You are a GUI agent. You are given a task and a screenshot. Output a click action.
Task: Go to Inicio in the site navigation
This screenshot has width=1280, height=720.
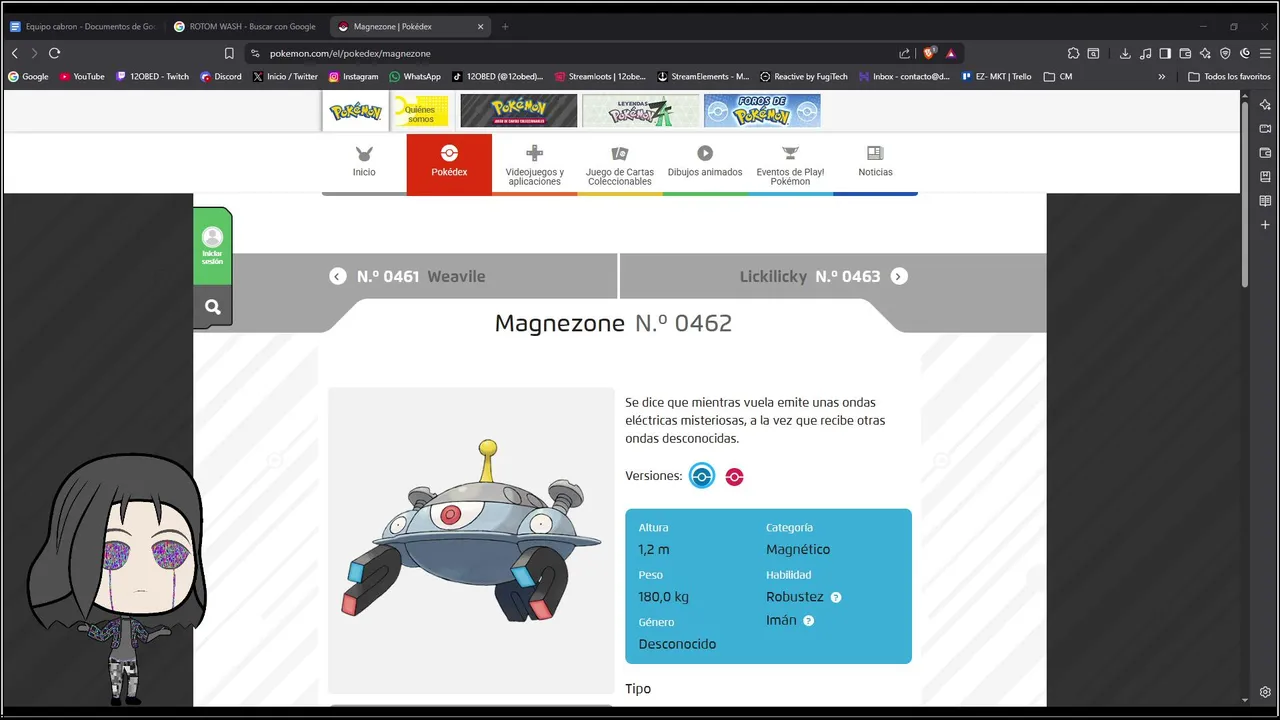[364, 163]
